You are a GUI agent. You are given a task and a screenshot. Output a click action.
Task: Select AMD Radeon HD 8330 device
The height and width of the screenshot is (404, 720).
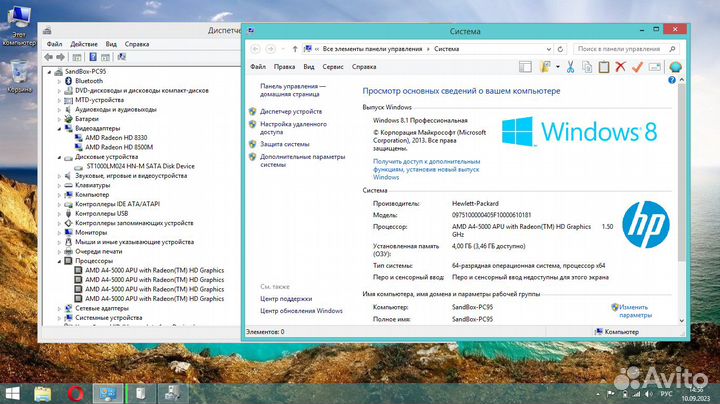pyautogui.click(x=116, y=138)
